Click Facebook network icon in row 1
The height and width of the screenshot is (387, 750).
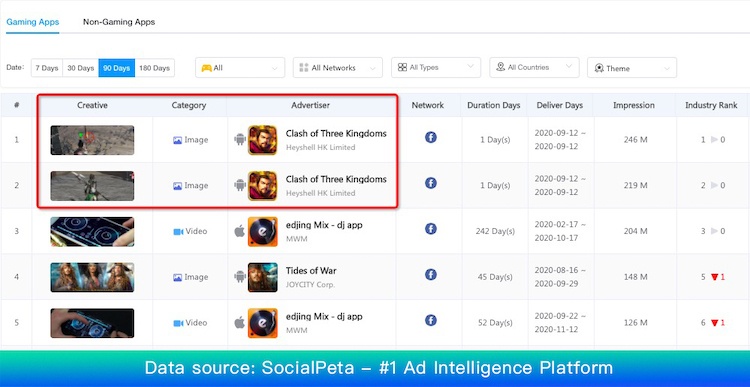coord(430,137)
